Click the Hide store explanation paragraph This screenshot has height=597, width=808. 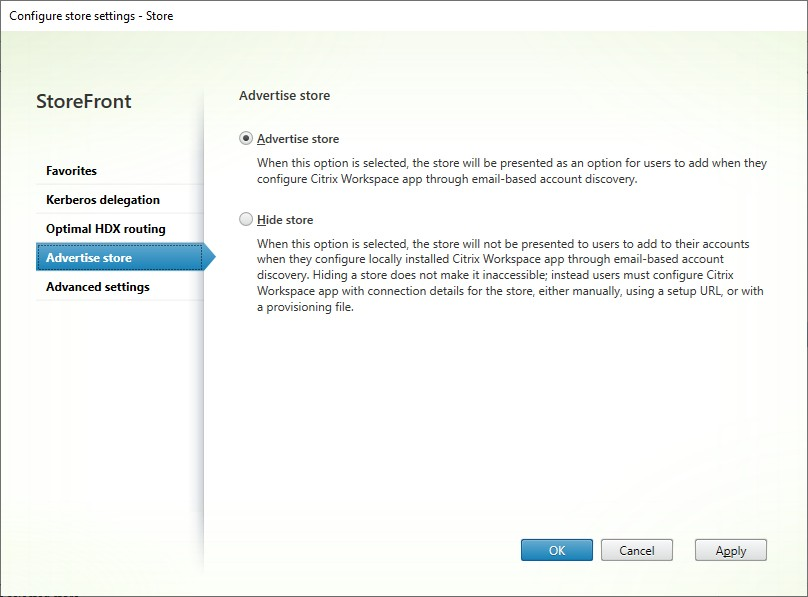click(500, 275)
